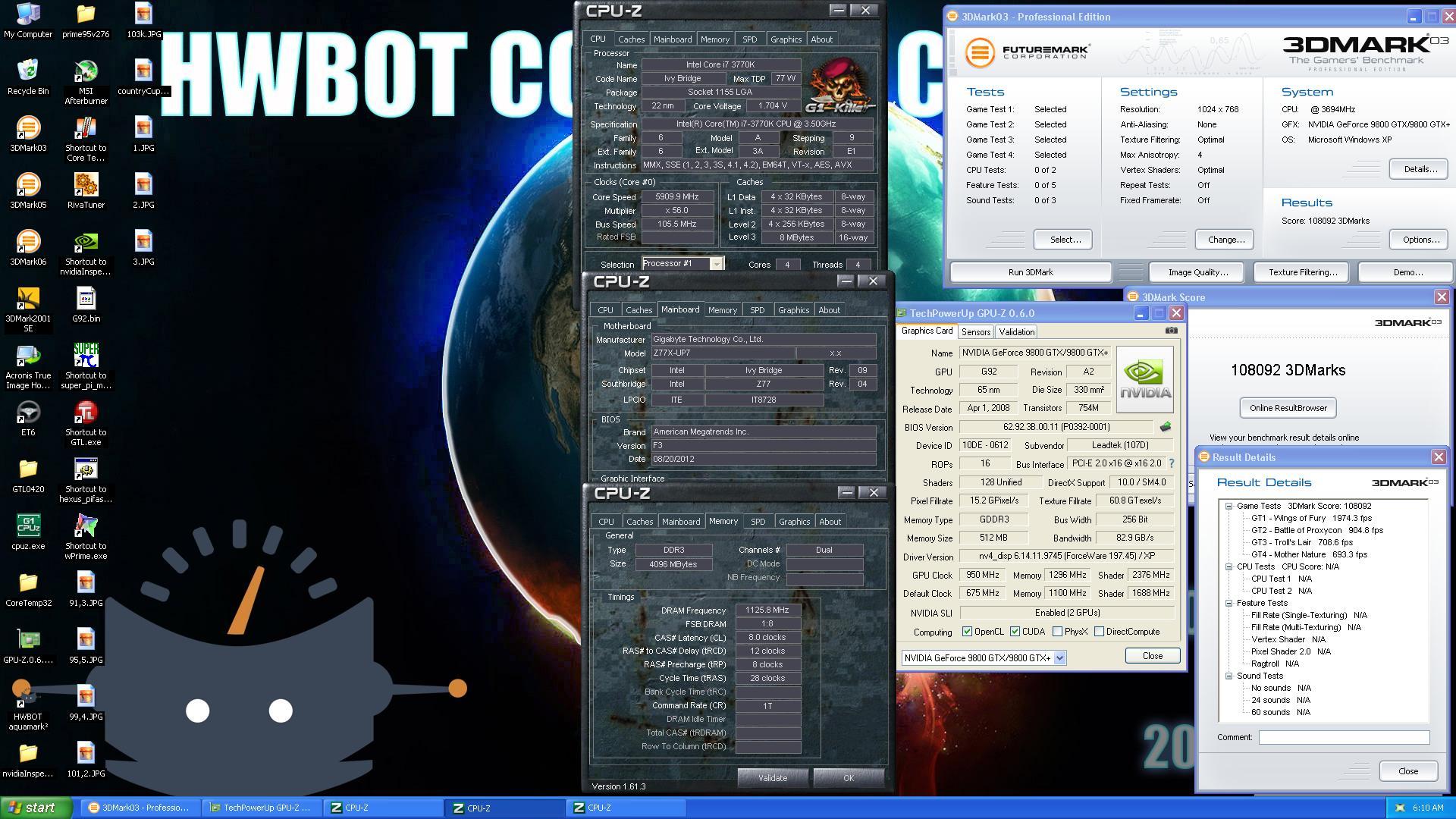
Task: Collapse the CPU Tests tree node
Action: pos(1229,566)
